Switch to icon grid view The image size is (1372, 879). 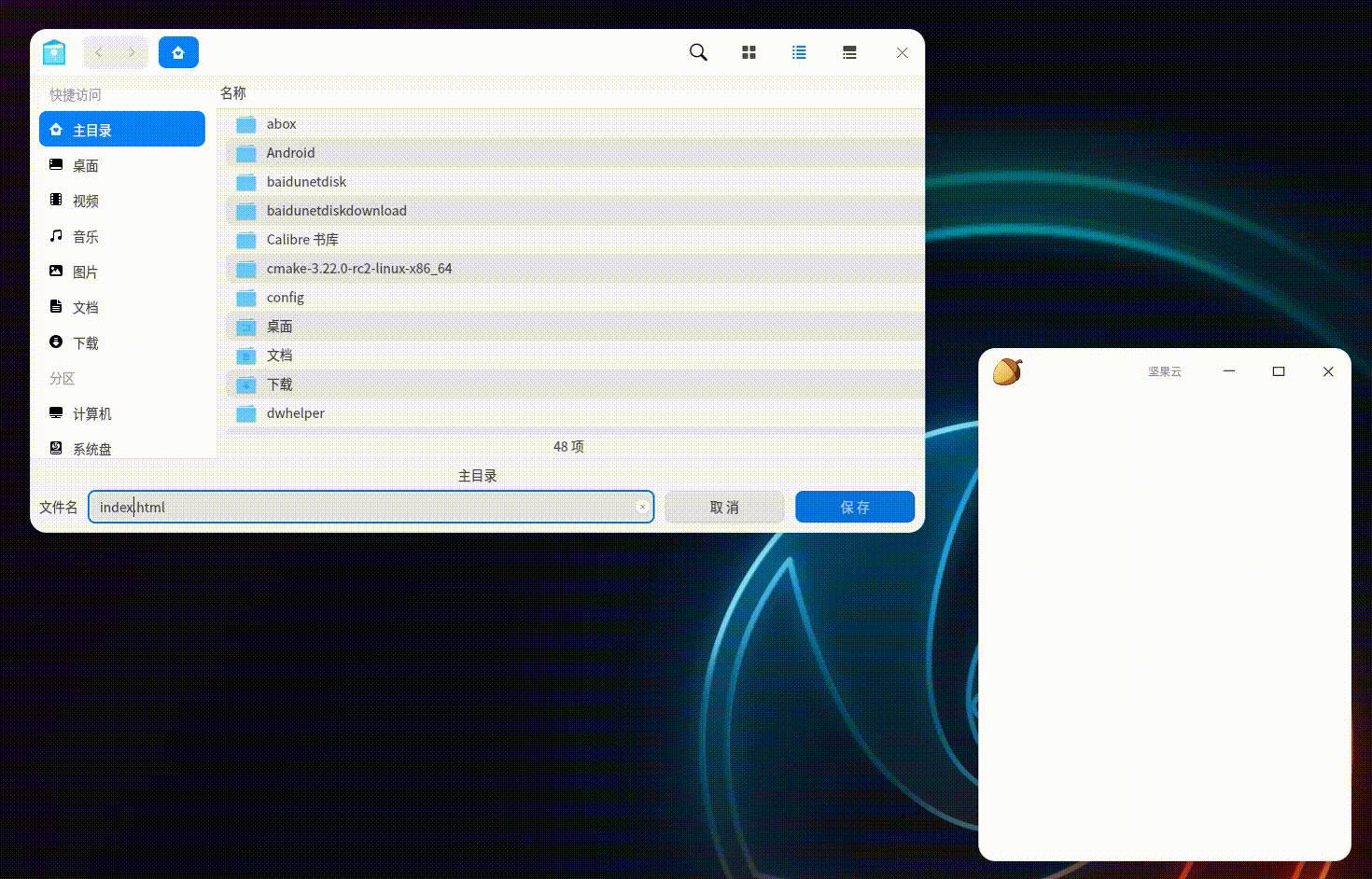point(749,53)
